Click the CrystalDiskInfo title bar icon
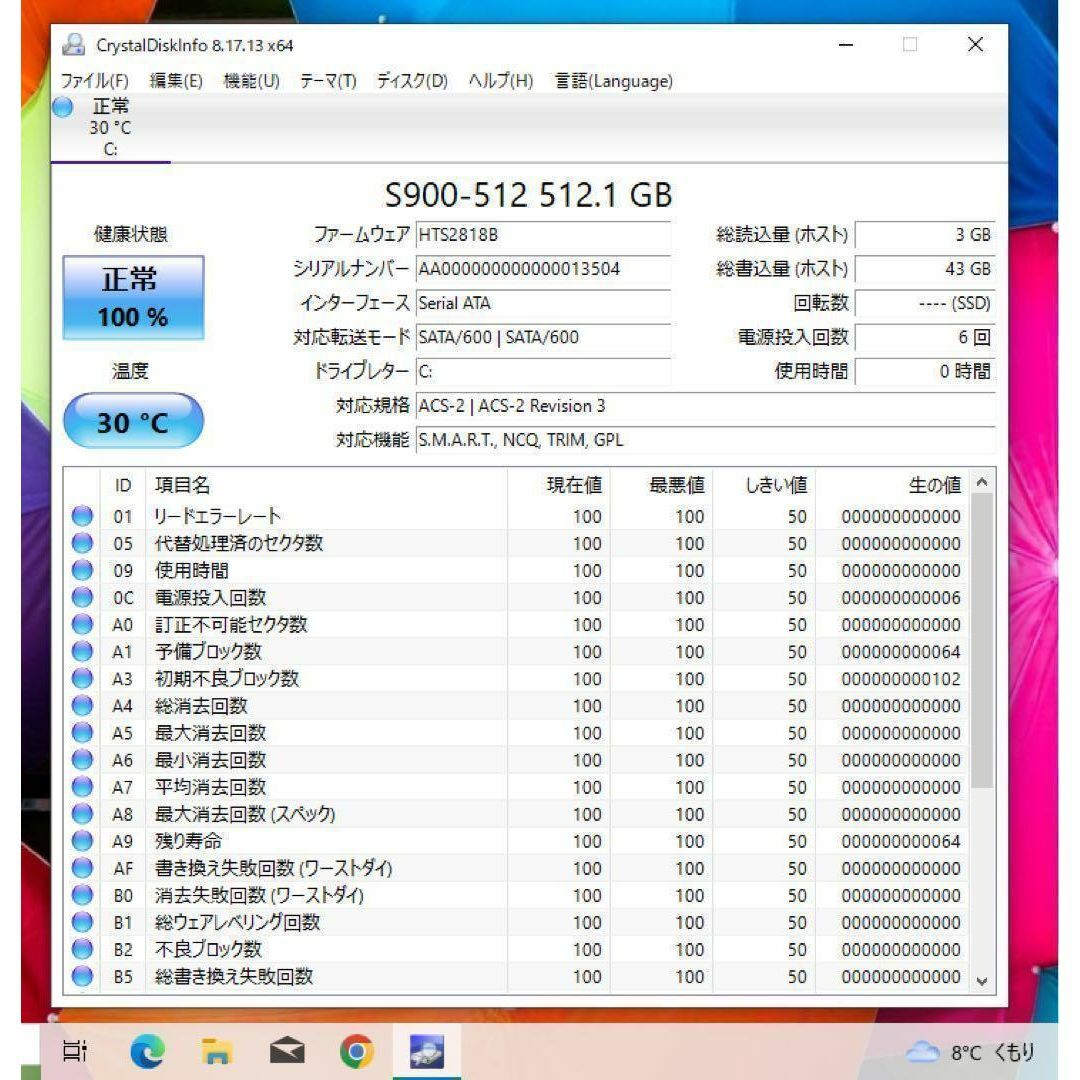This screenshot has height=1080, width=1080. click(73, 45)
